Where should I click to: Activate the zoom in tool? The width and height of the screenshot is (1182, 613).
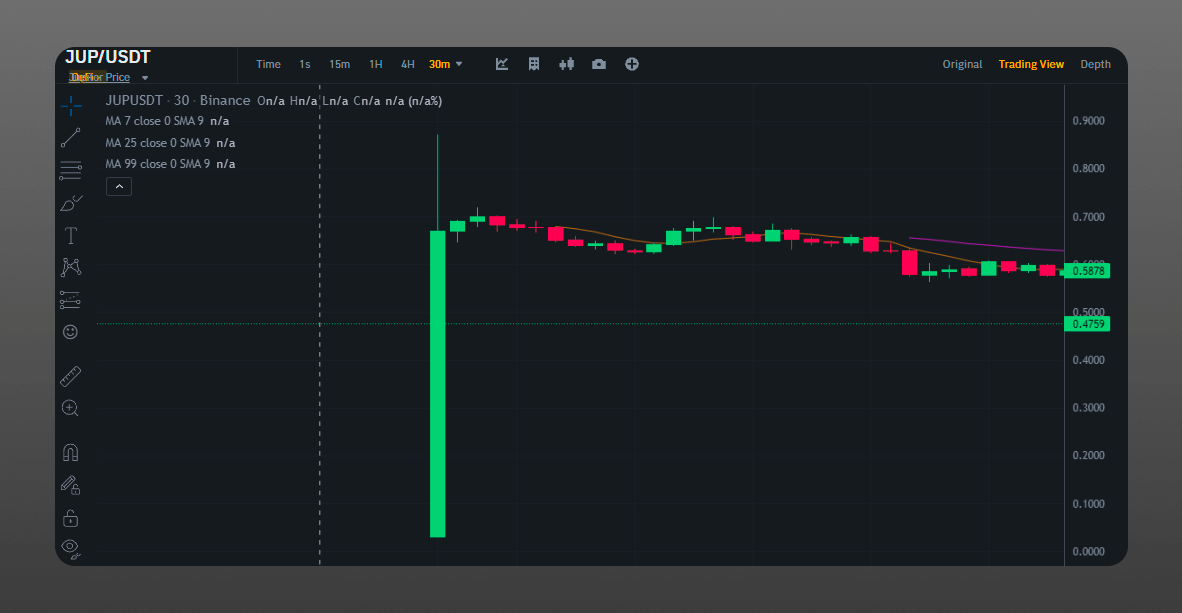click(x=71, y=408)
